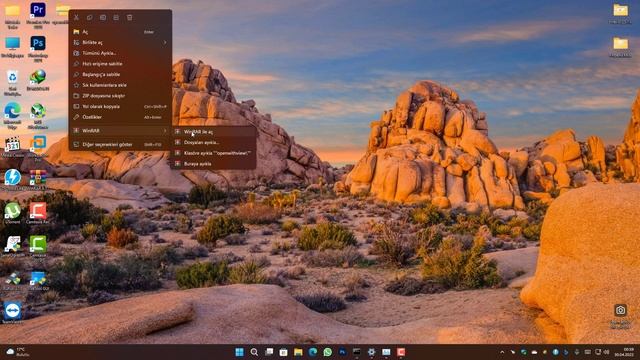Choose 'Diğer seçenekleri göster' entry

[120, 144]
